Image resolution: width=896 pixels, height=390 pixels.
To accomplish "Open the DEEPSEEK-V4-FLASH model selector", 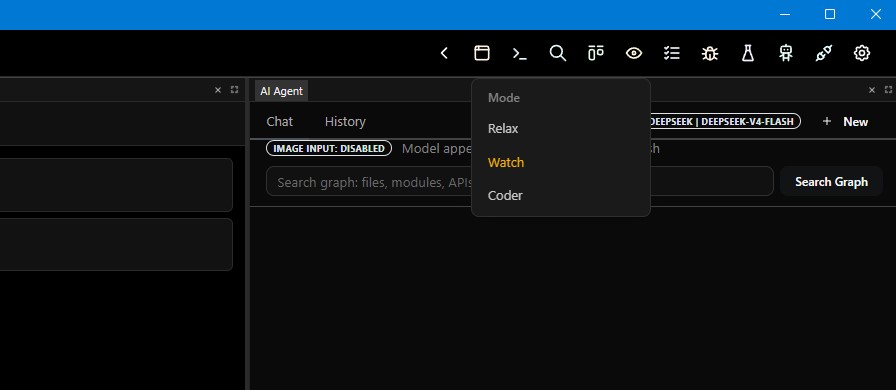I will (x=725, y=121).
